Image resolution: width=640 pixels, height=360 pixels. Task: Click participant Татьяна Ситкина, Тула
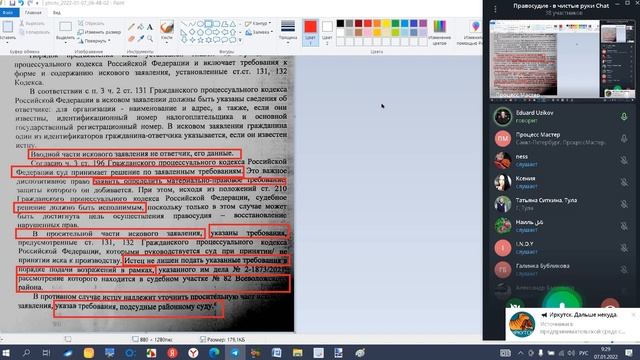coord(561,204)
